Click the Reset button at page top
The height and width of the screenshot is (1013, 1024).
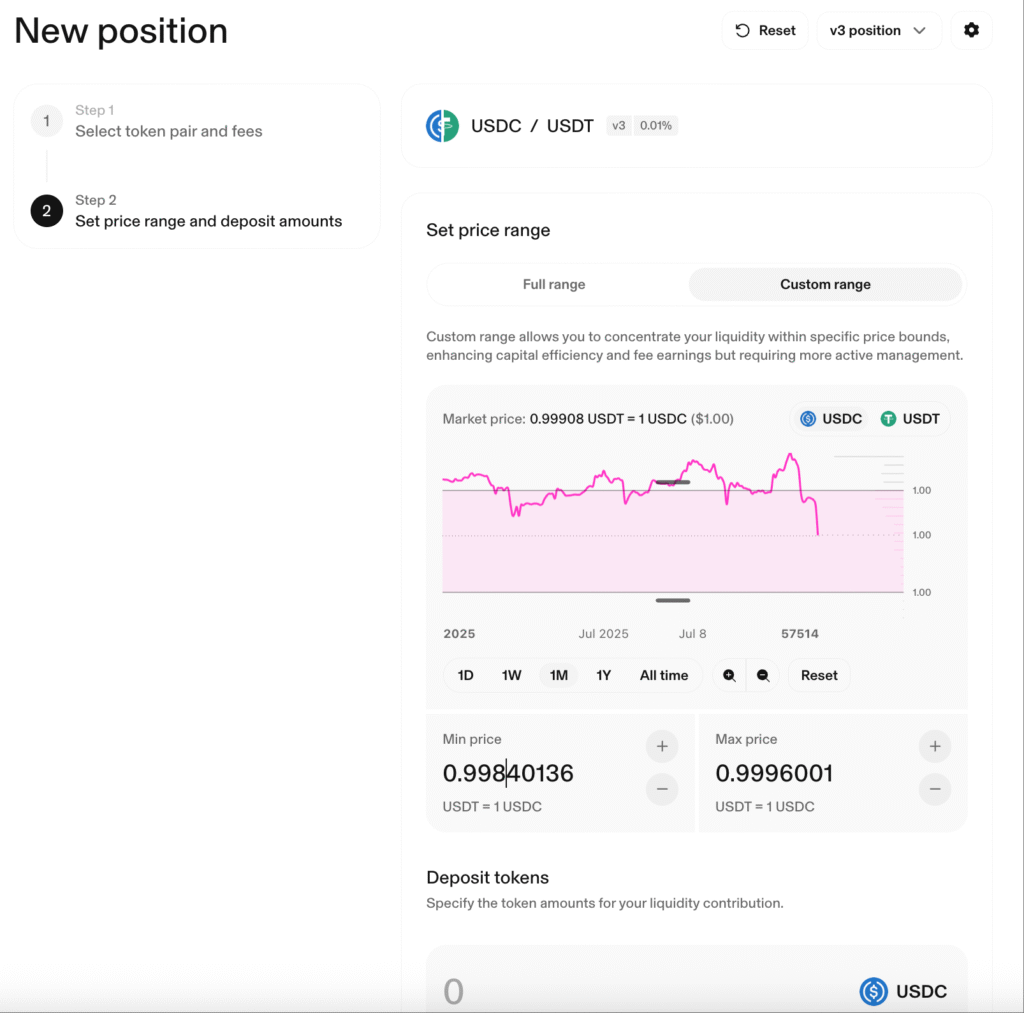click(765, 31)
